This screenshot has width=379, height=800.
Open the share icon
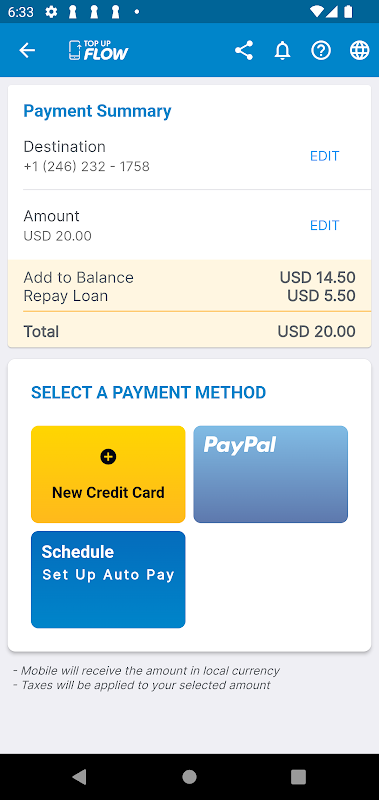[x=244, y=50]
